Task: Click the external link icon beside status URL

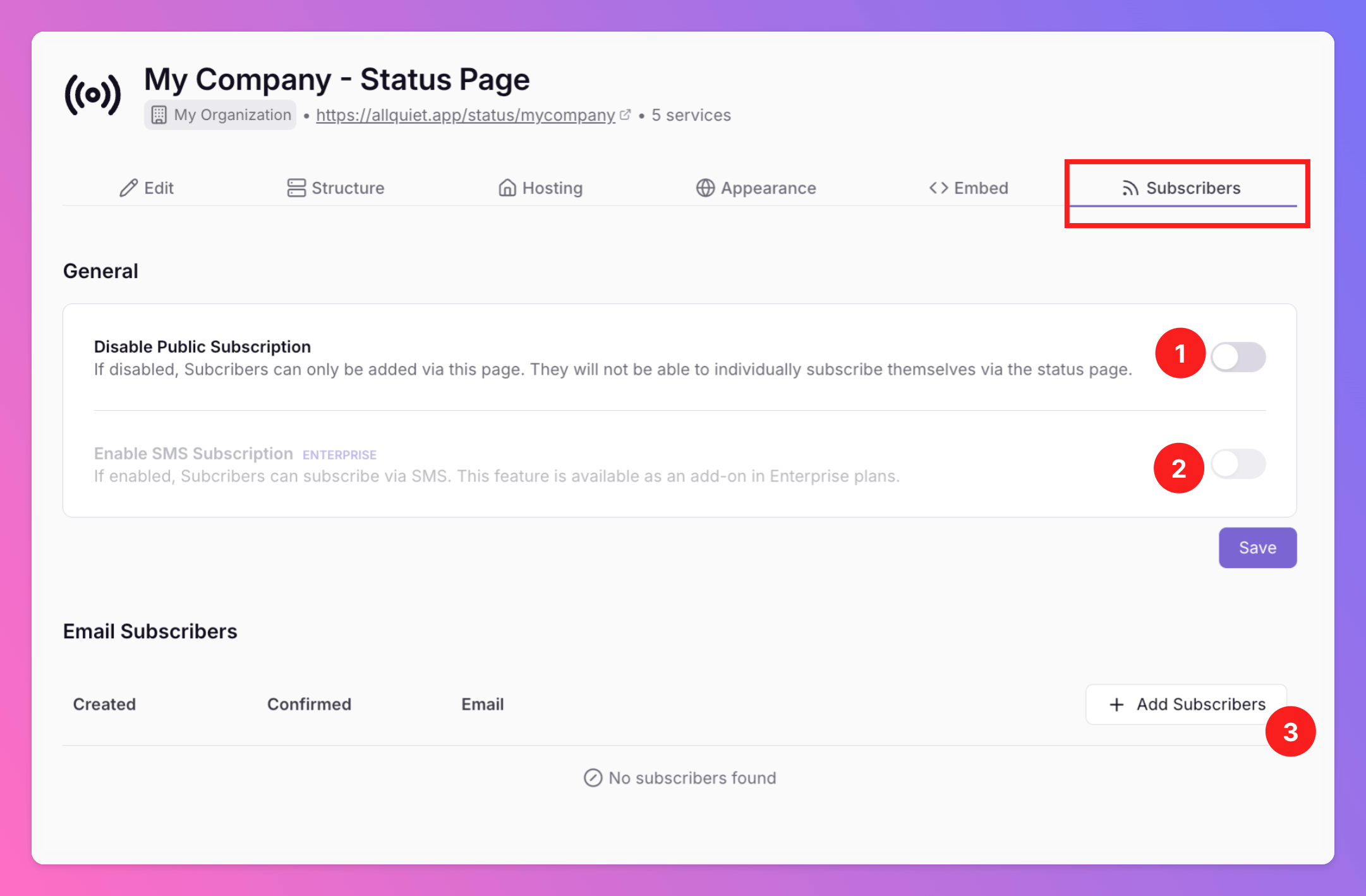Action: coord(625,115)
